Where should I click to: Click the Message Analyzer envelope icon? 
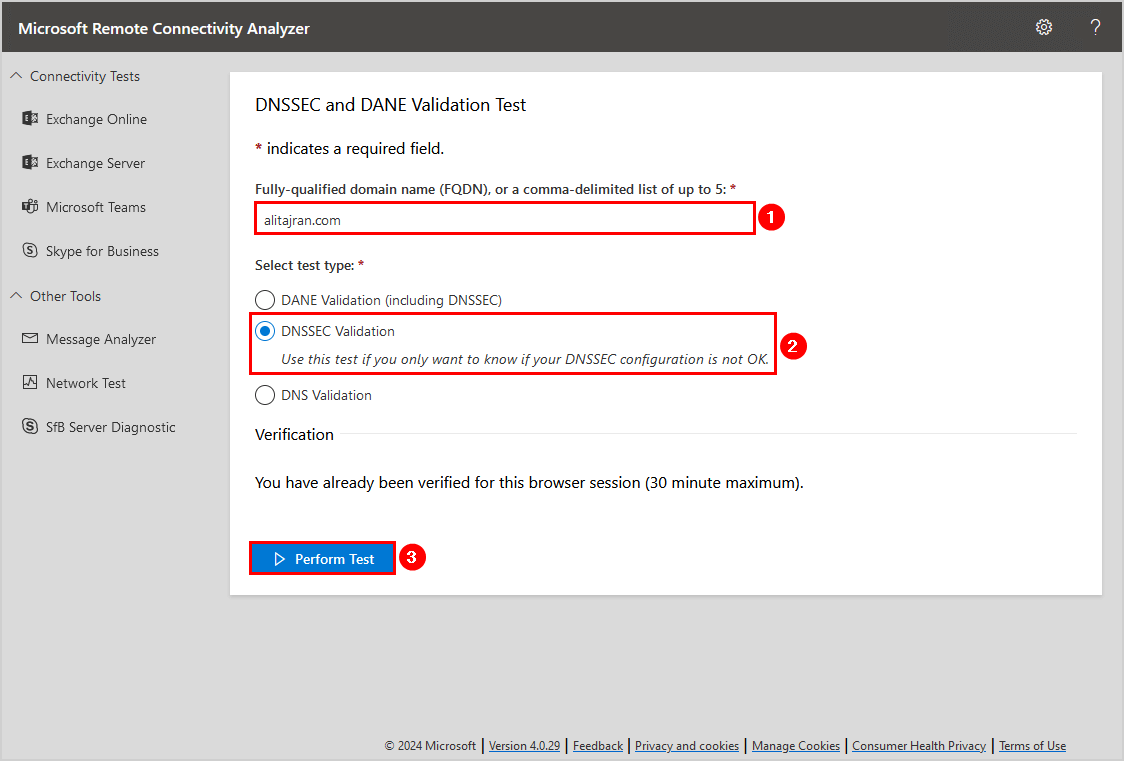tap(30, 338)
